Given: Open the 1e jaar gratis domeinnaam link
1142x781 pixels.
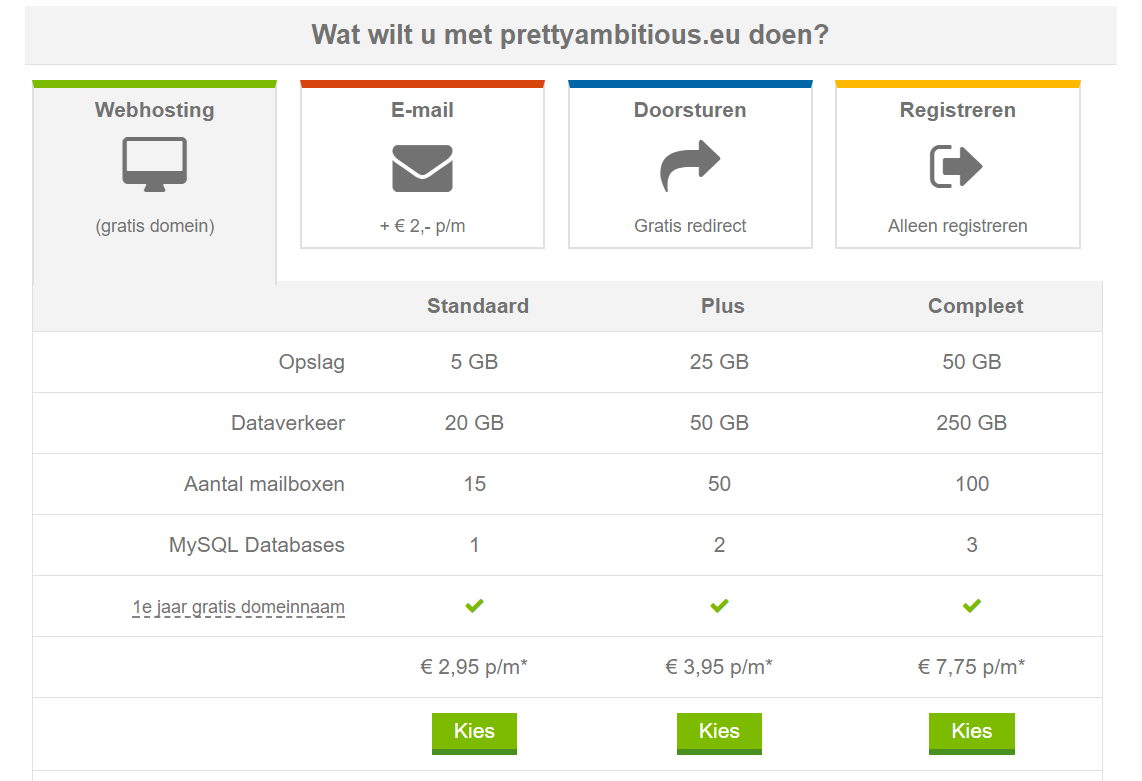Looking at the screenshot, I should tap(238, 607).
